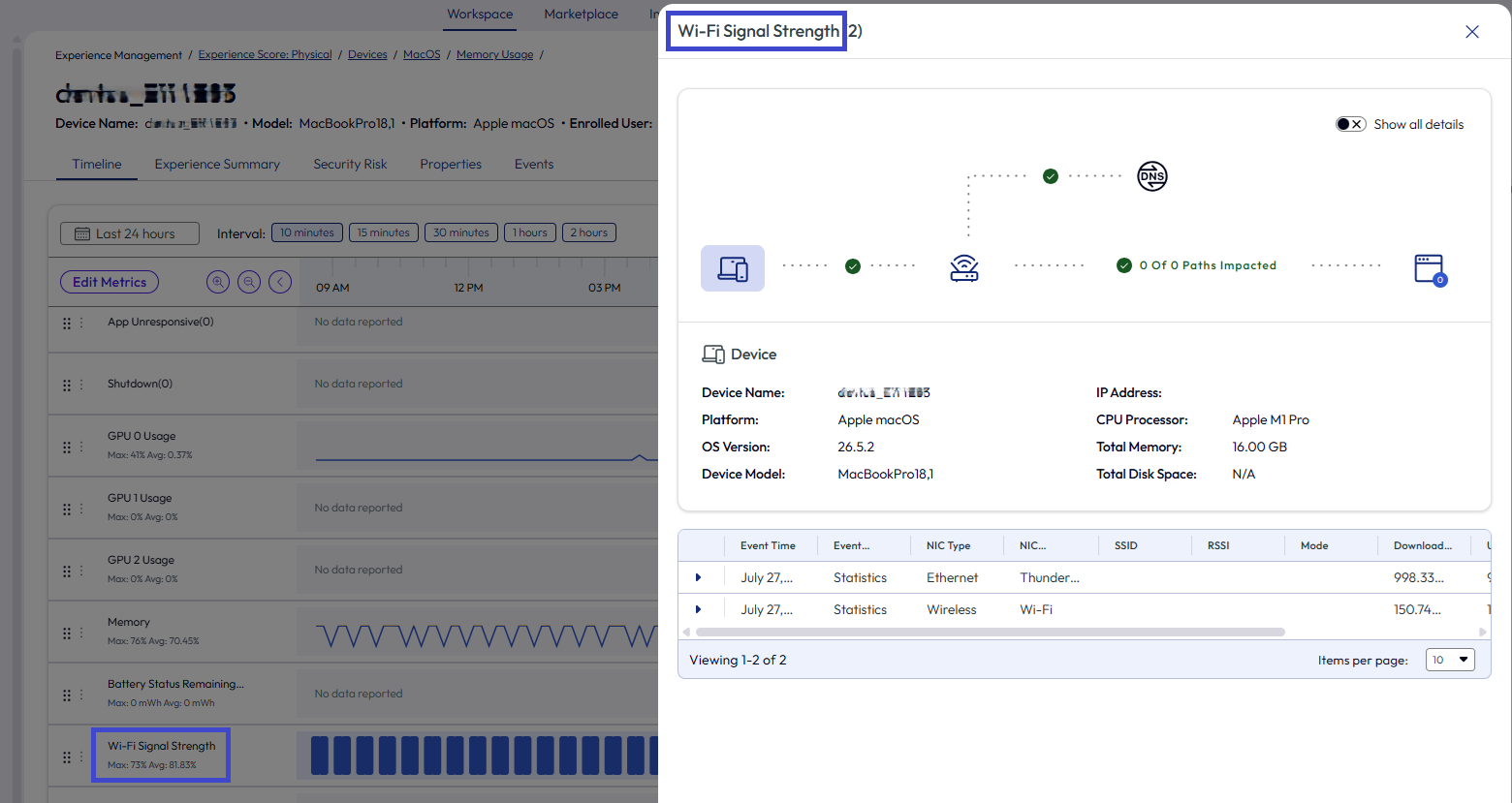Click calendar icon in Last 24 hours

pyautogui.click(x=82, y=233)
